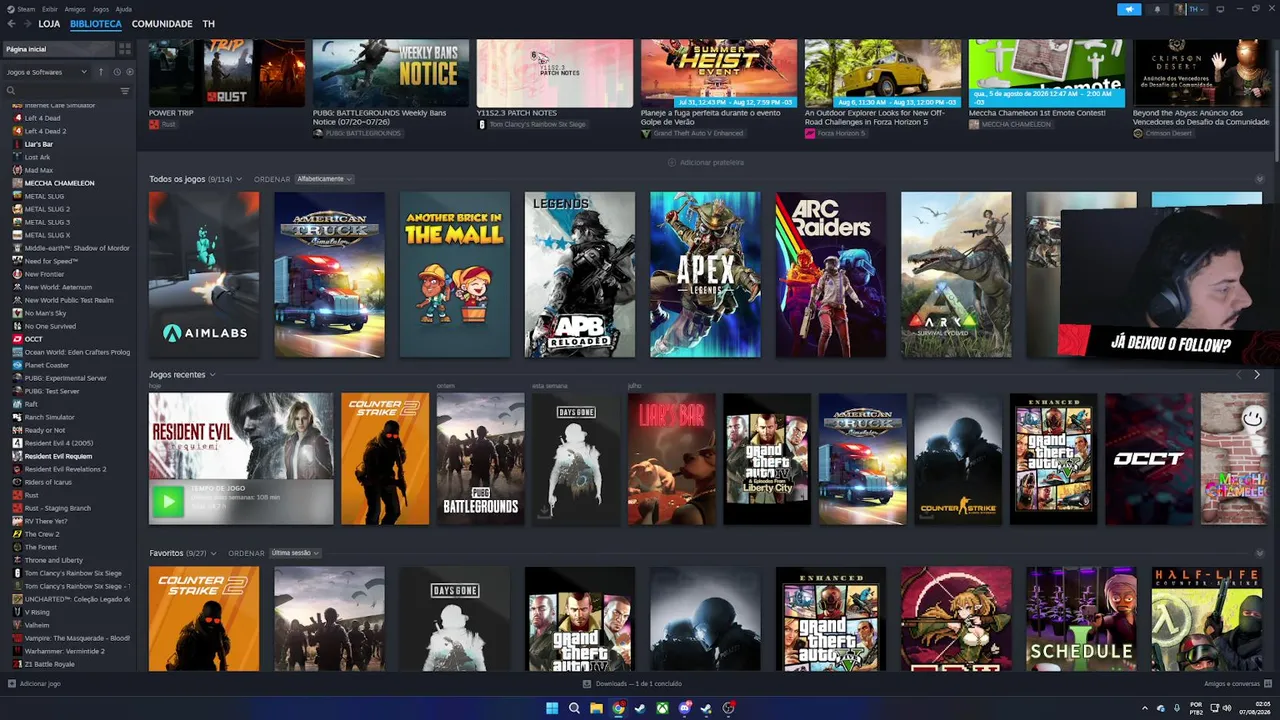This screenshot has height=720, width=1280.
Task: Open Another Brick in the Mall cover
Action: tap(455, 275)
